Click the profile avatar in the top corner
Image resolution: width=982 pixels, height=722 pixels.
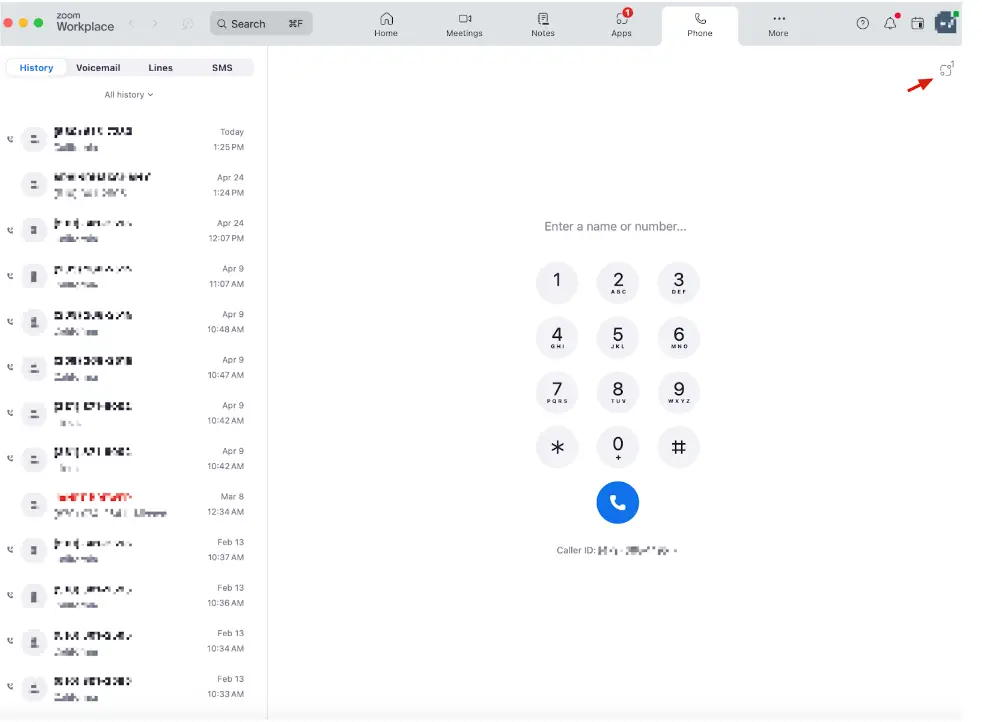tap(945, 22)
